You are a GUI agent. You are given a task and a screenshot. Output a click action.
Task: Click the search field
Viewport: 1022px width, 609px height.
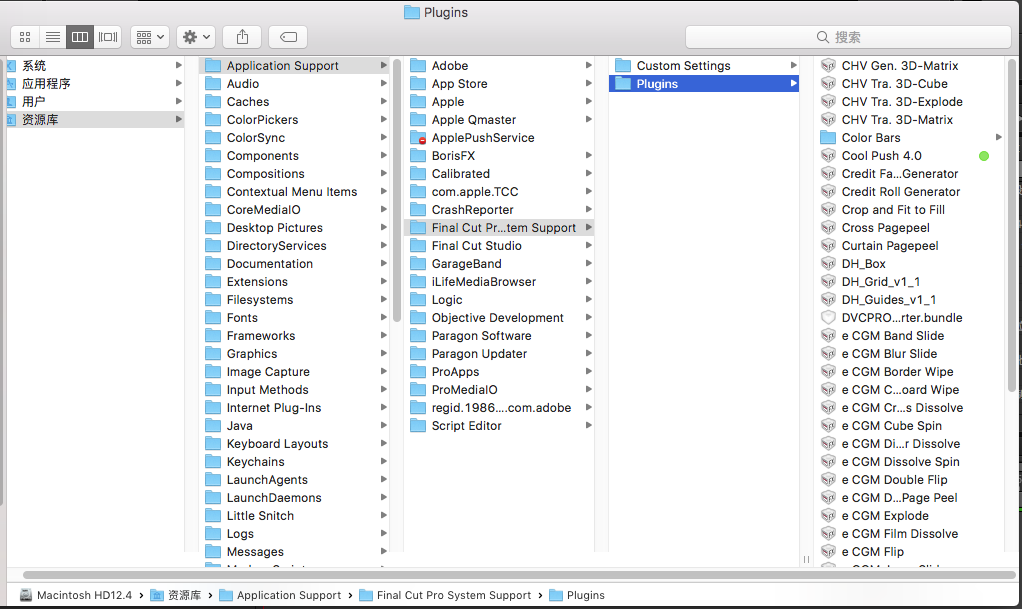(848, 37)
